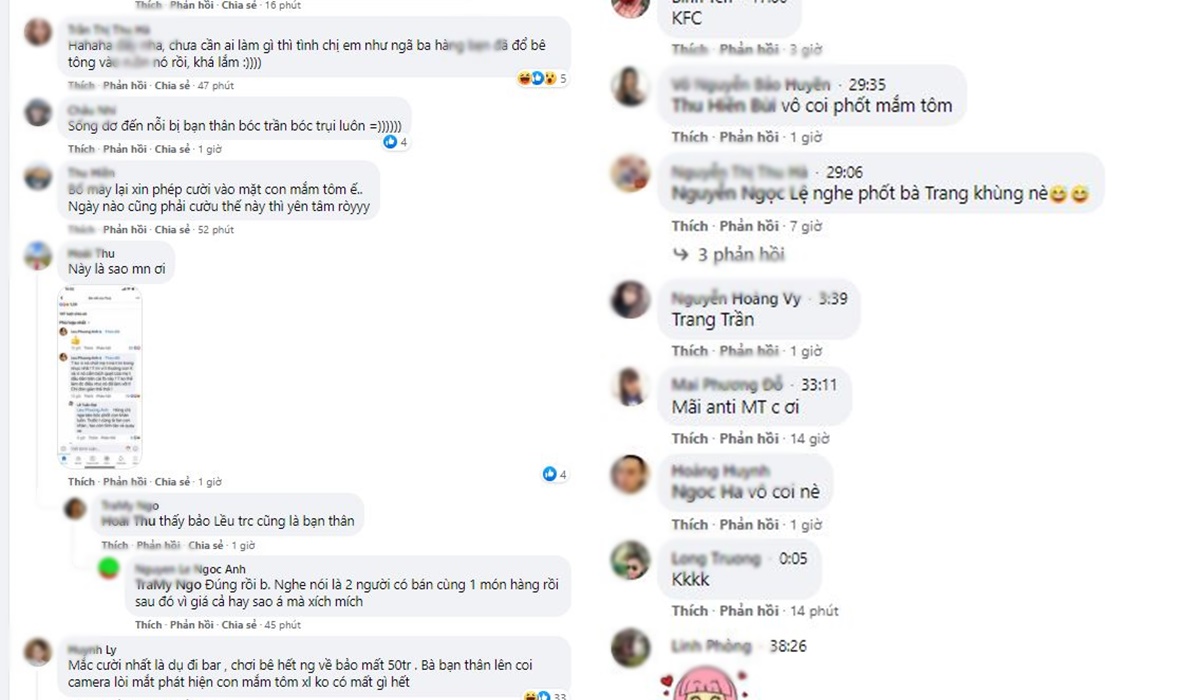The image size is (1200, 700).
Task: Click Phản hồi under the Kkkk comment
Action: (750, 611)
